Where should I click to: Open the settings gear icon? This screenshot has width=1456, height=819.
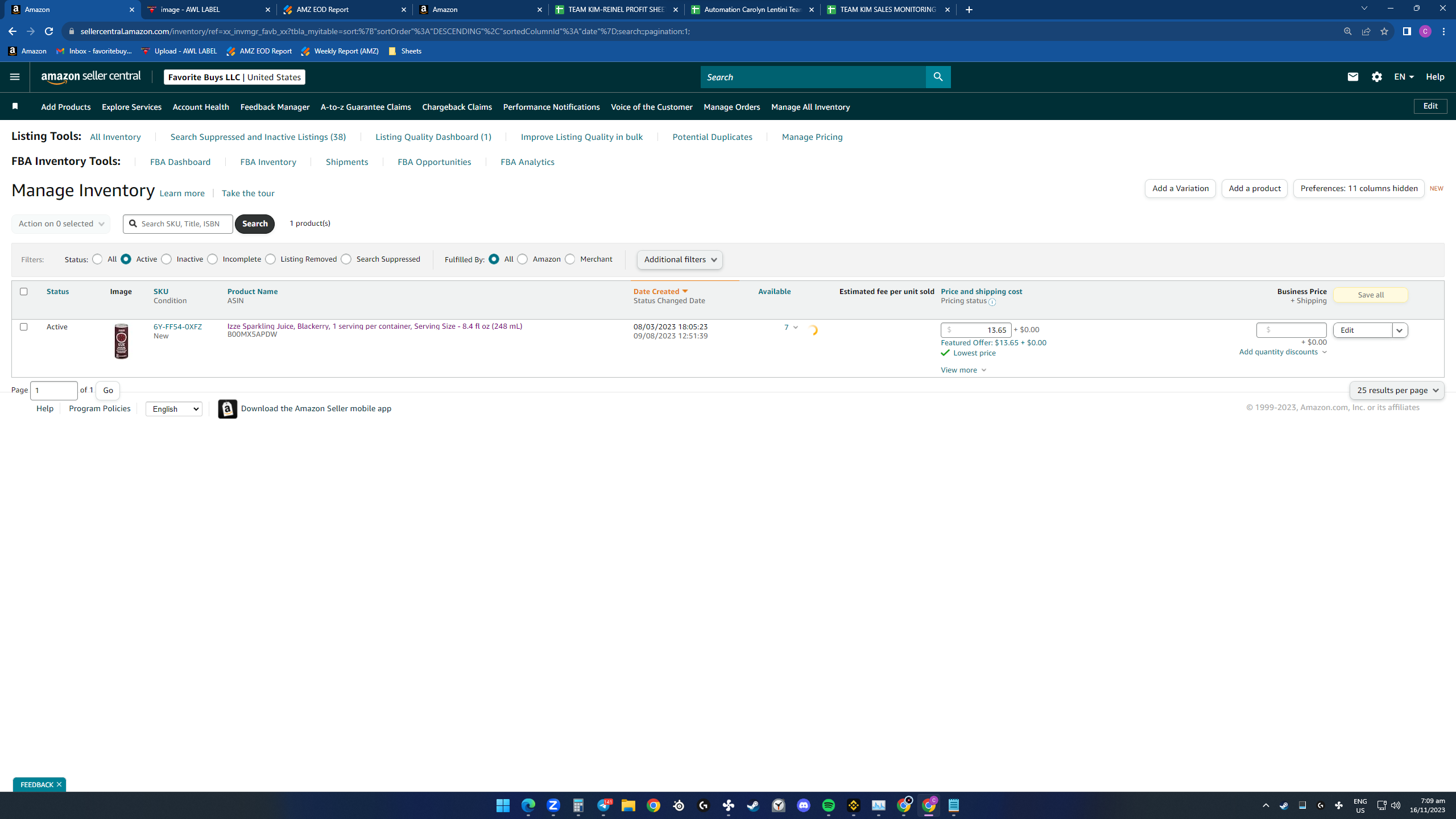tap(1376, 77)
